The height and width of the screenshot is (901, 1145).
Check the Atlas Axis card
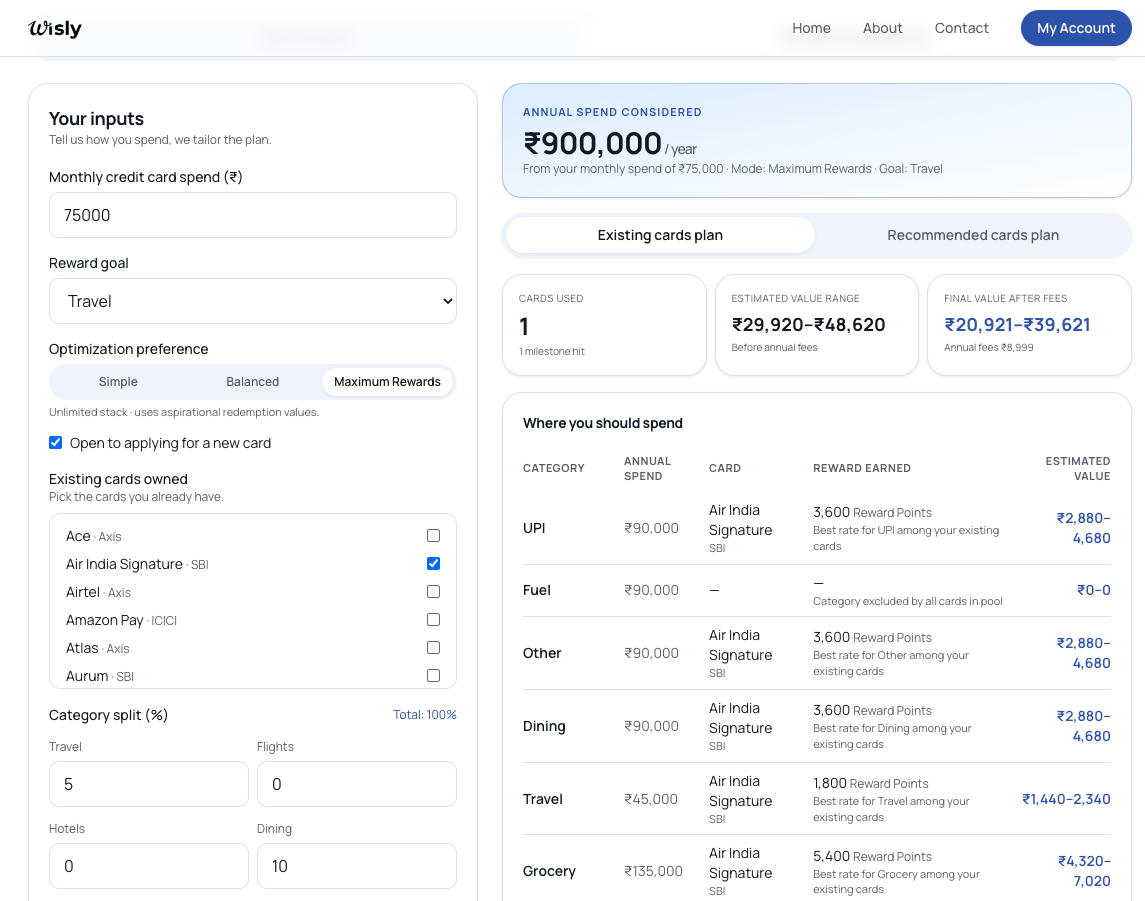[x=433, y=648]
